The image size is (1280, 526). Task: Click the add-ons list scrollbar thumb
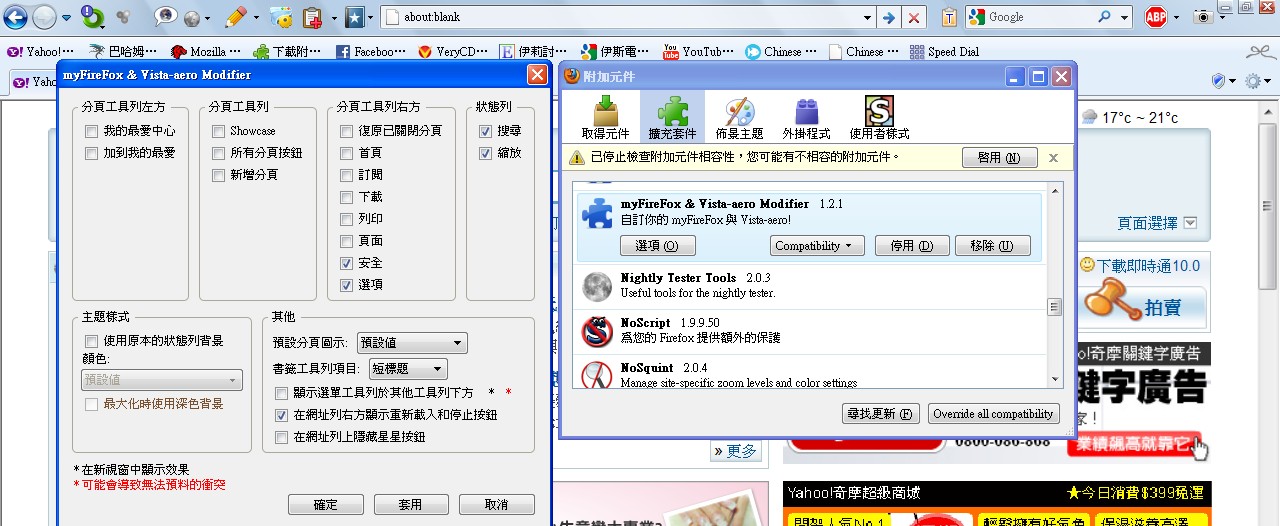[1055, 308]
